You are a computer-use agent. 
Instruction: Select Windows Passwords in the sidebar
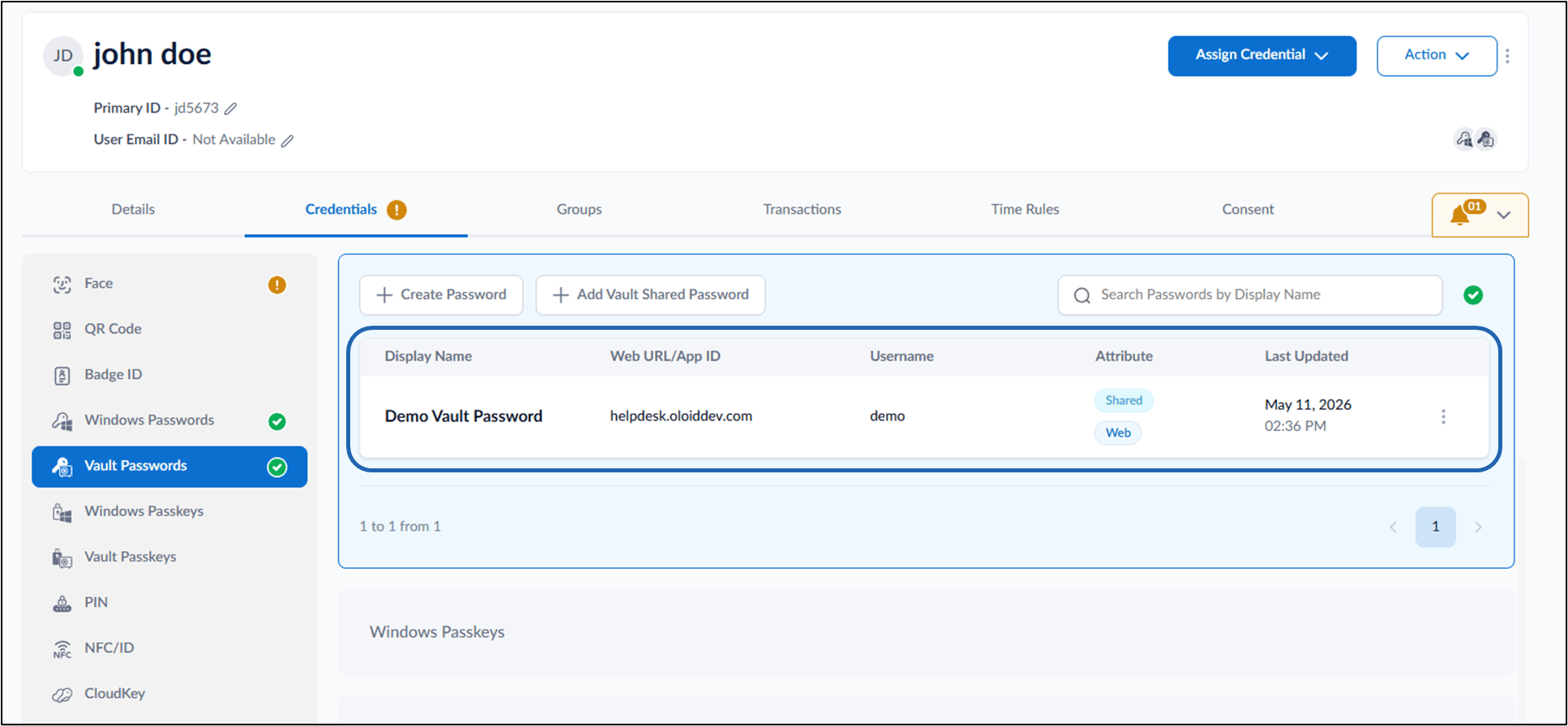(x=169, y=420)
